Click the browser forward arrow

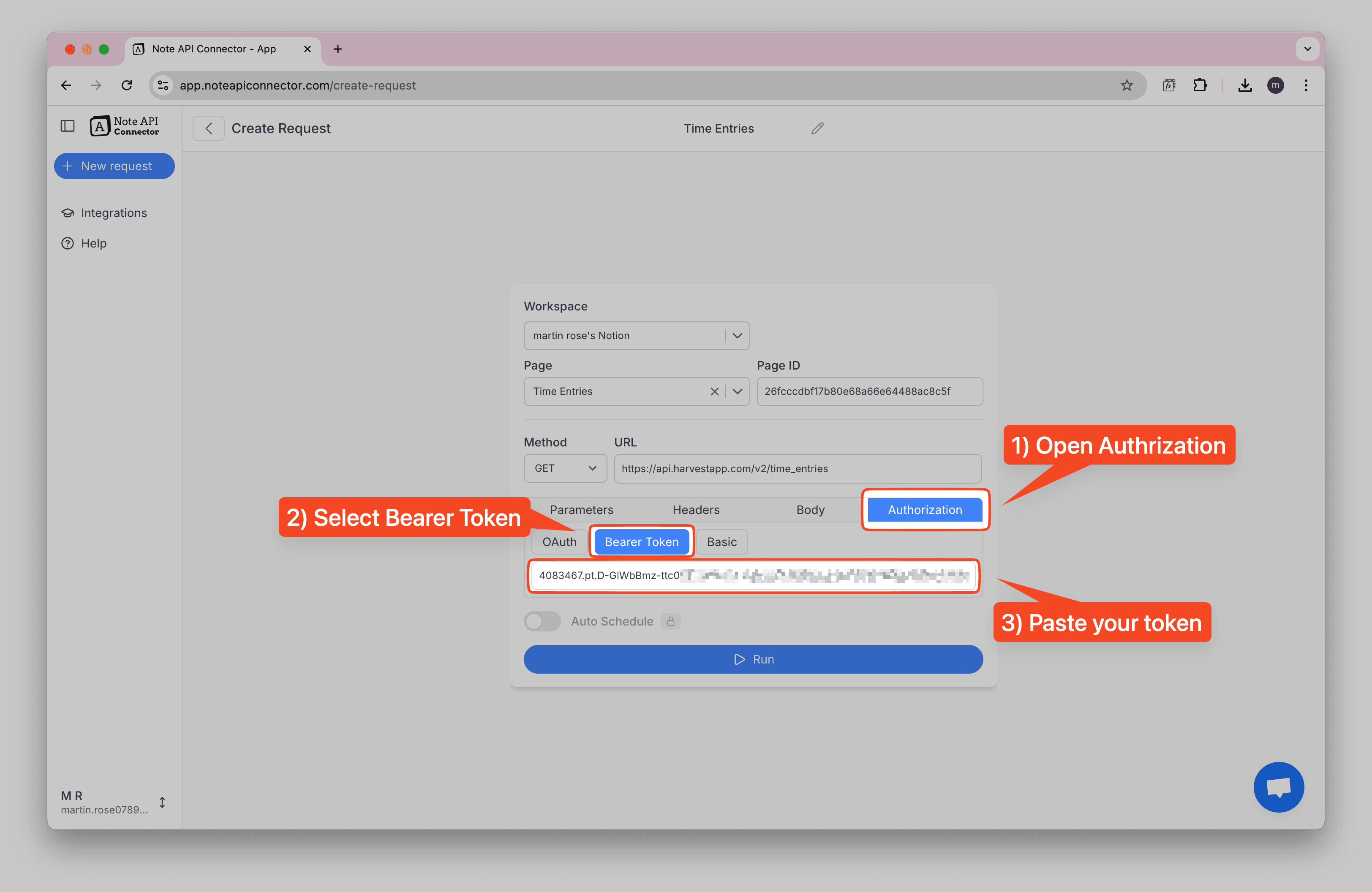(x=96, y=85)
